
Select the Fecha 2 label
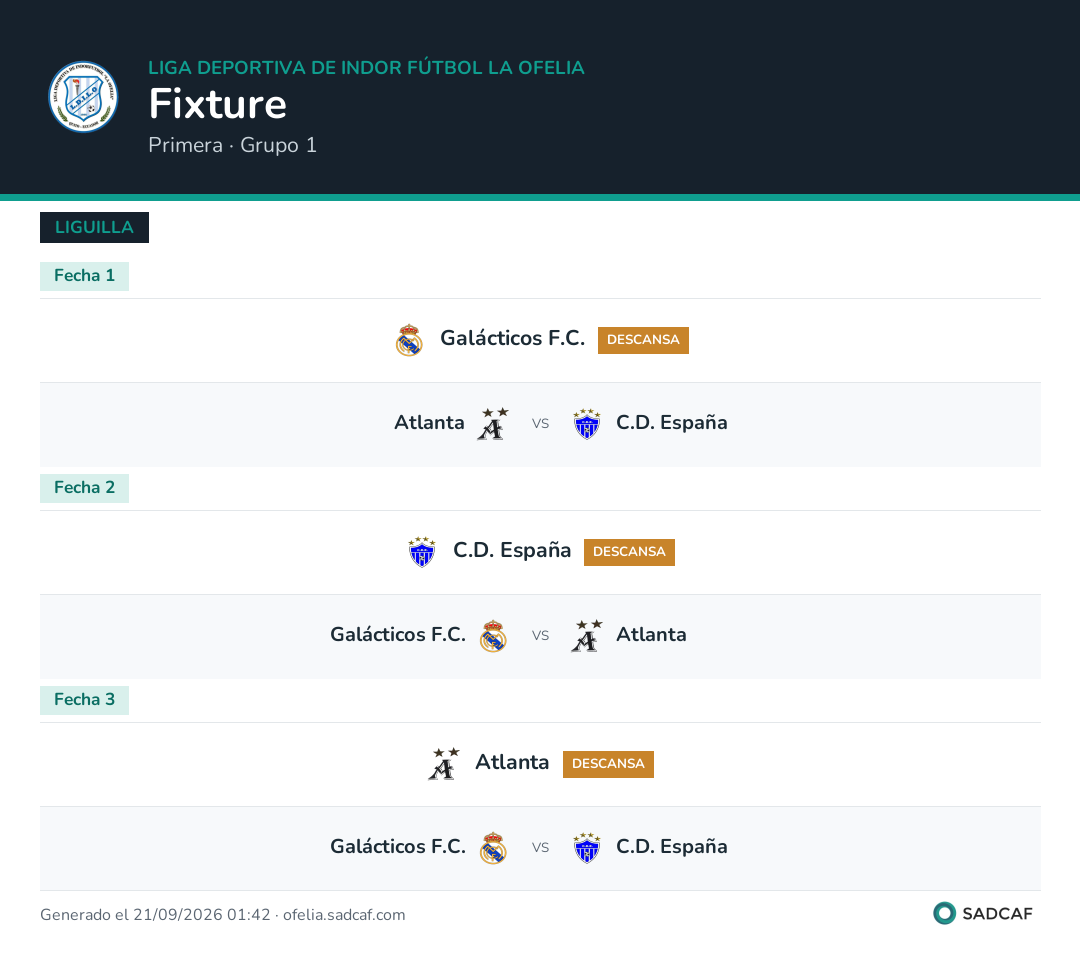[84, 489]
